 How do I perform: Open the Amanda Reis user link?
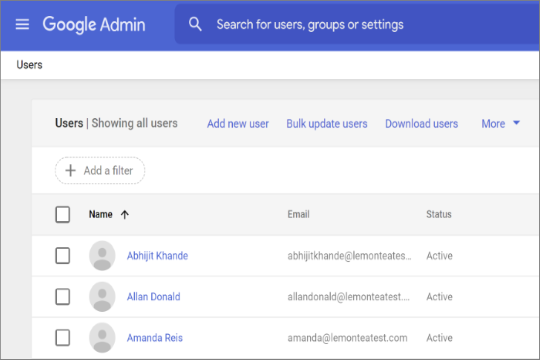coord(155,338)
